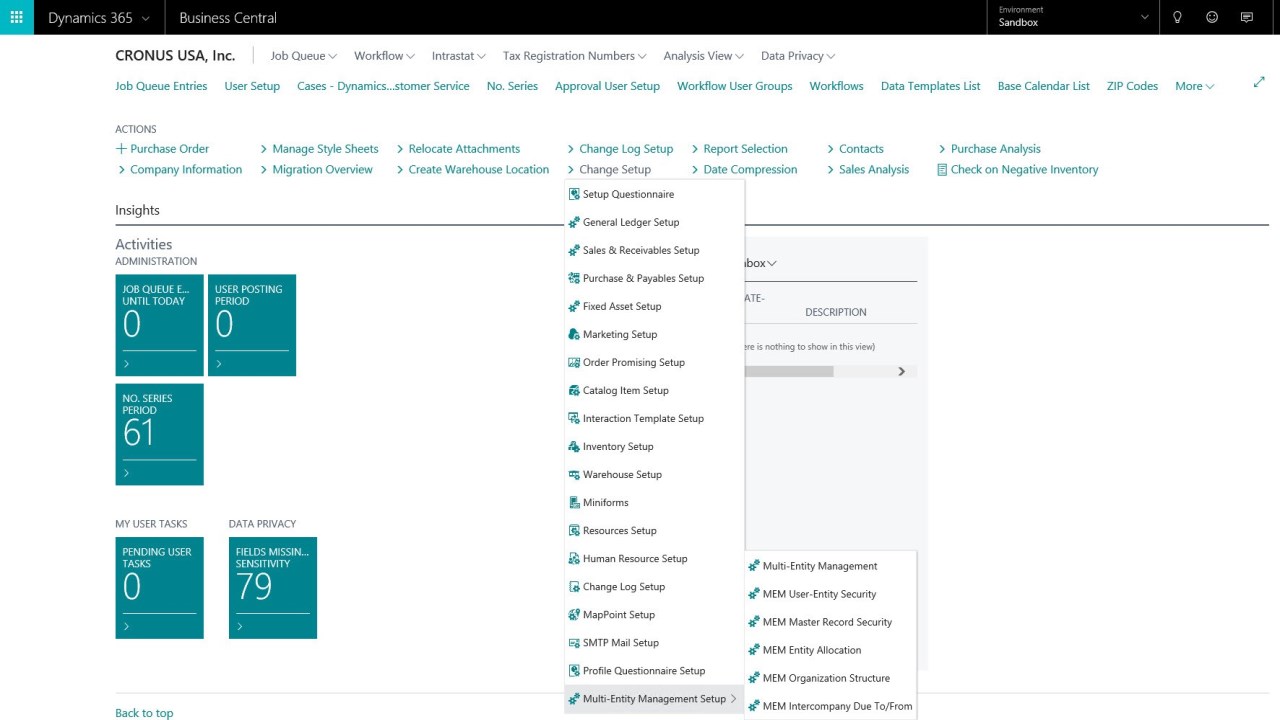
Task: Click the expand page arrows icon
Action: click(1259, 82)
